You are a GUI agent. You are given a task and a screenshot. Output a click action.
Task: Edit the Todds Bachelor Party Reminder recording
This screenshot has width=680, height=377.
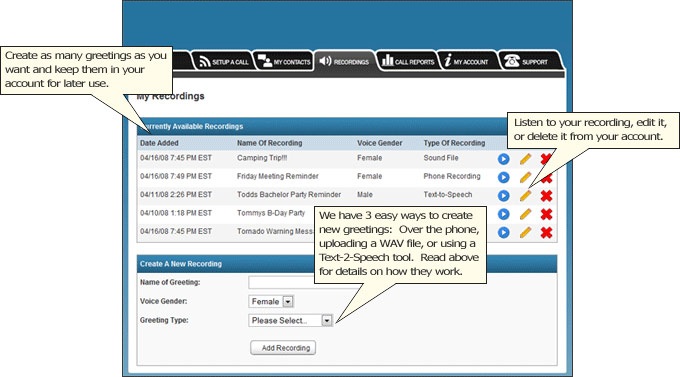point(525,196)
